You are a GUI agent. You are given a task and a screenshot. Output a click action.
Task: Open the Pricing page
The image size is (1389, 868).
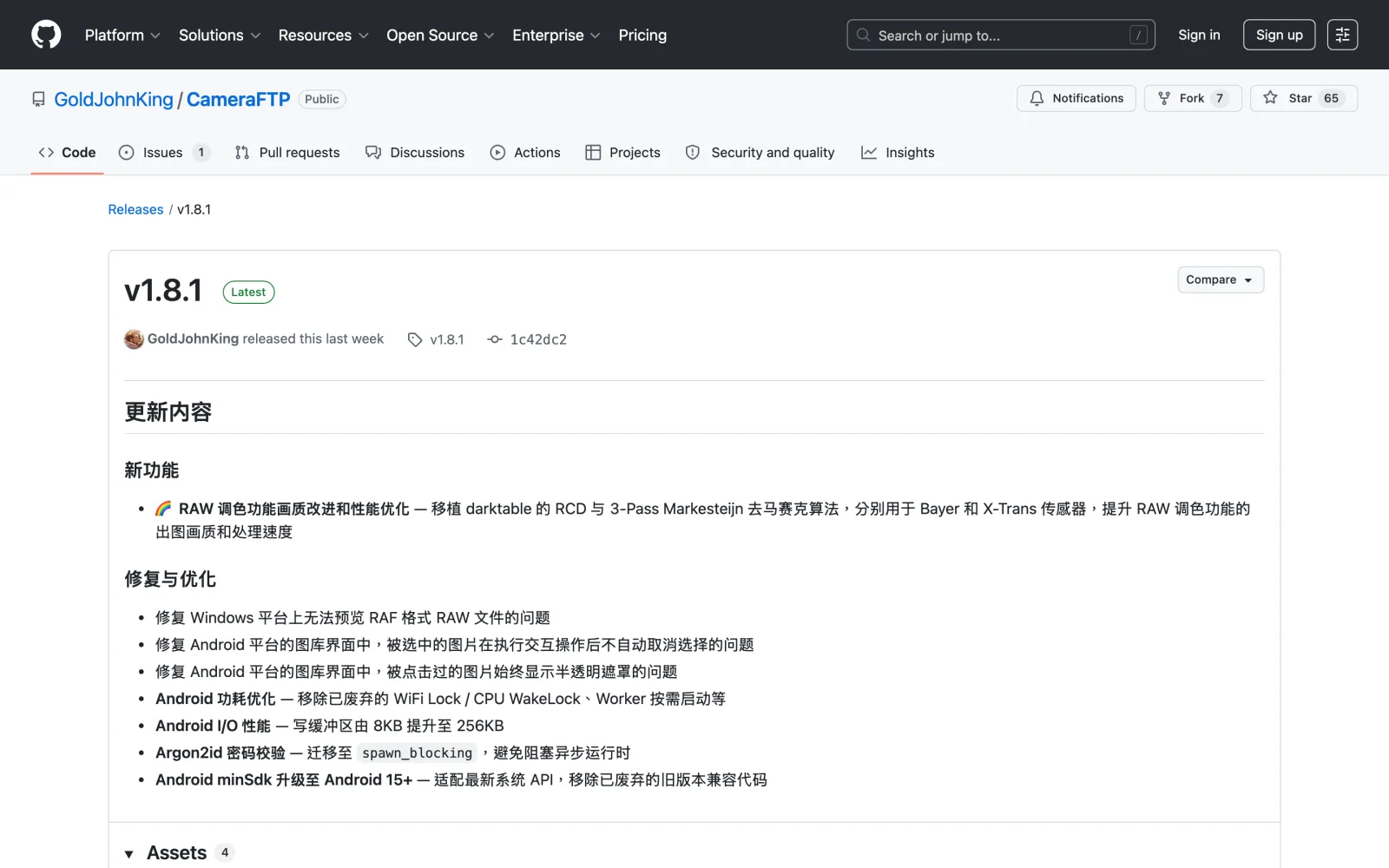coord(642,35)
